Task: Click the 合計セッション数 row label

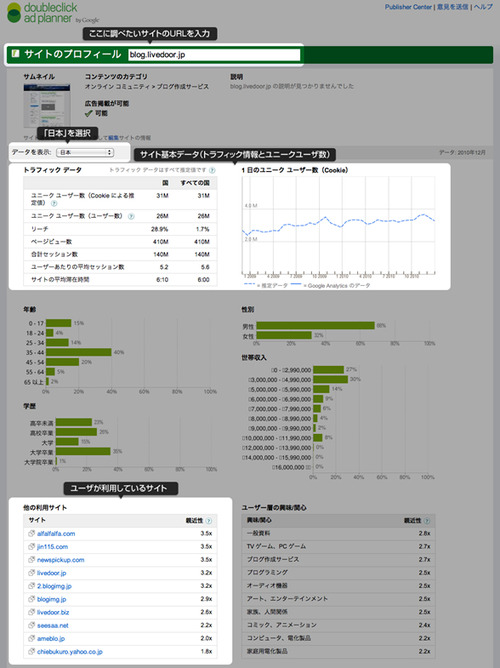Action: (x=54, y=254)
